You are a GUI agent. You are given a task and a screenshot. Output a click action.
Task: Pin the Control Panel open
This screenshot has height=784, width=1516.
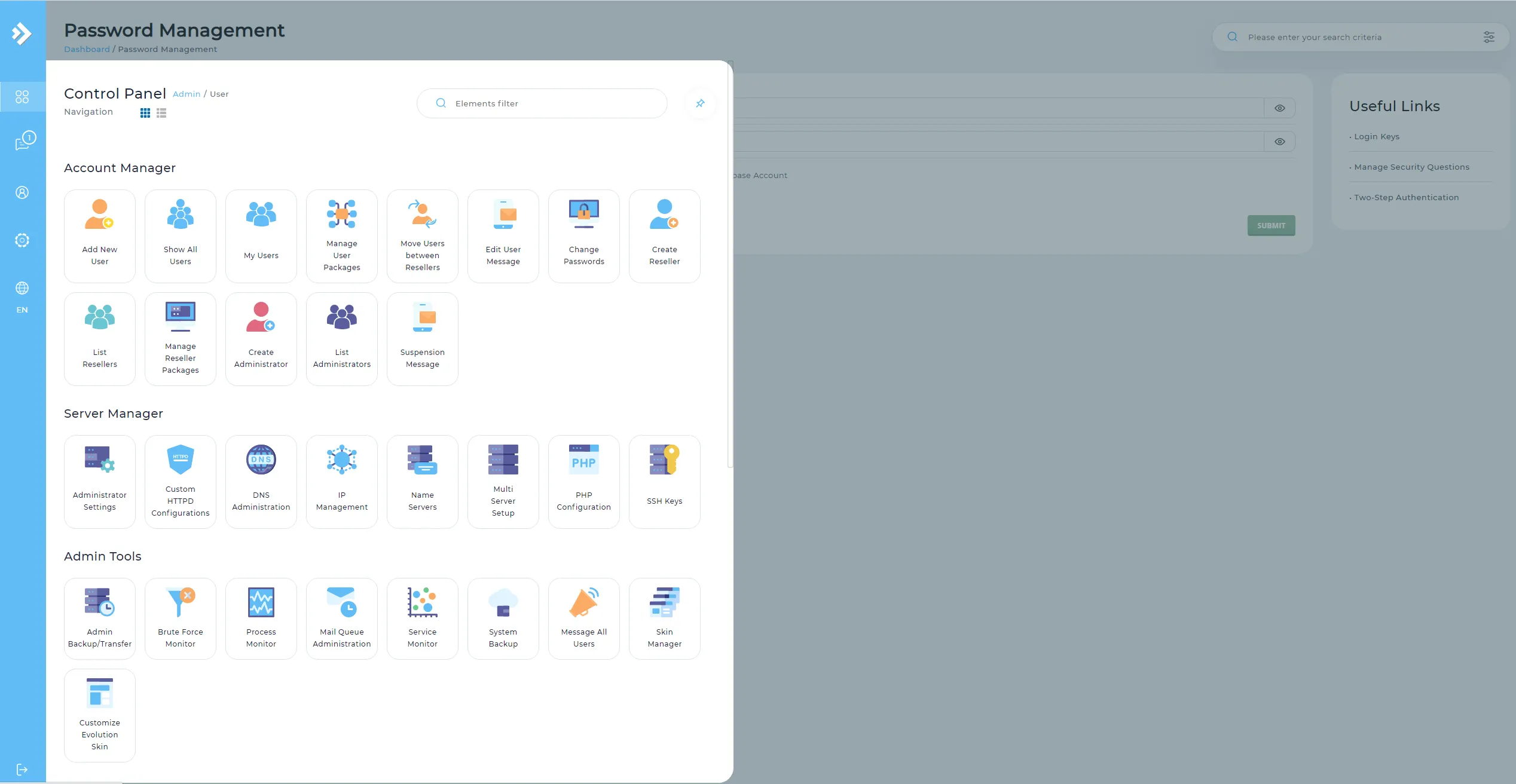[x=700, y=103]
